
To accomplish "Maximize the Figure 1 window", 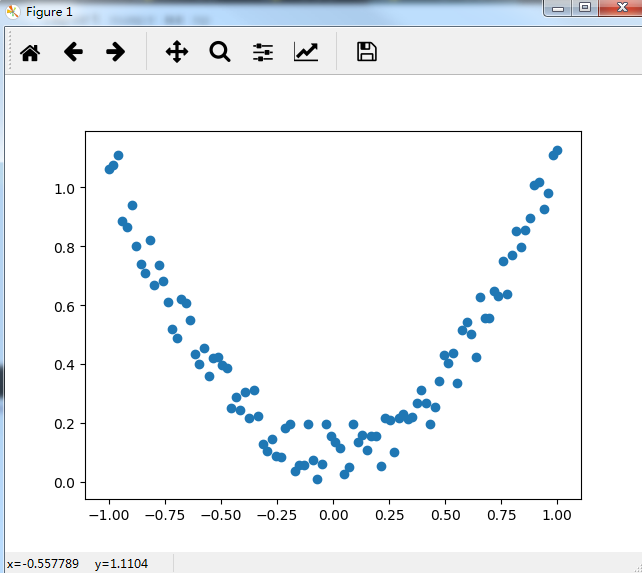I will click(585, 8).
